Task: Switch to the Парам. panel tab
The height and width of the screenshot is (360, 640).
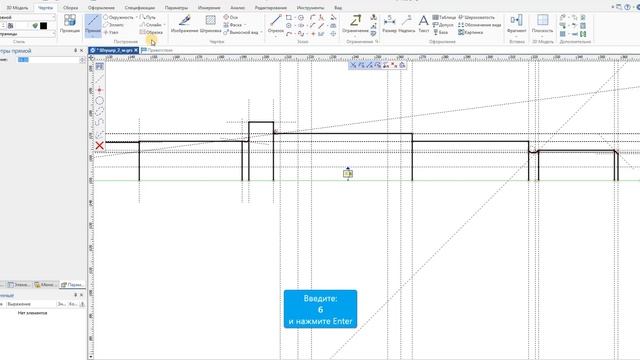Action: coord(72,284)
